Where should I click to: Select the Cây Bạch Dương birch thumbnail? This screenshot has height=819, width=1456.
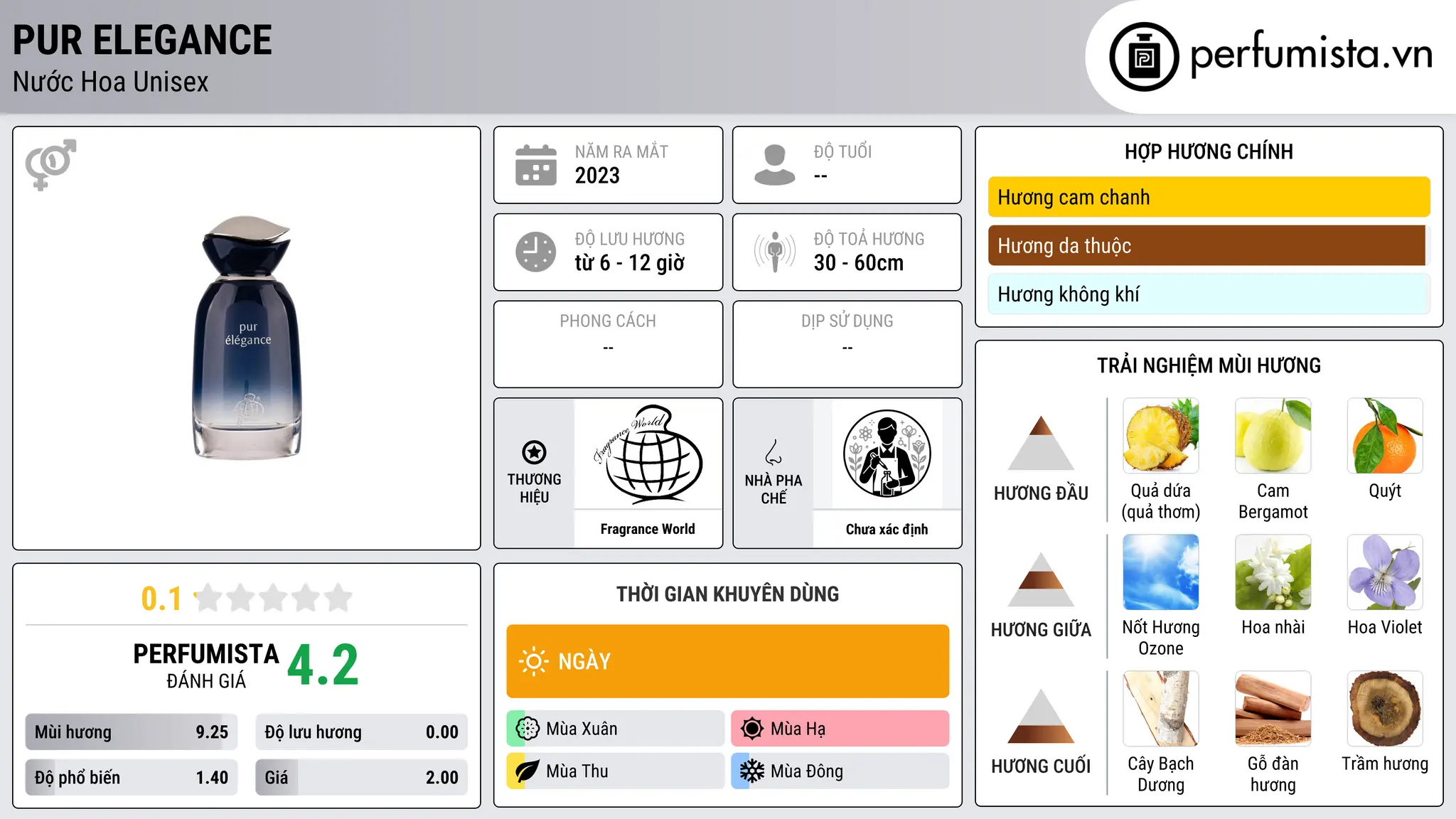pos(1161,709)
